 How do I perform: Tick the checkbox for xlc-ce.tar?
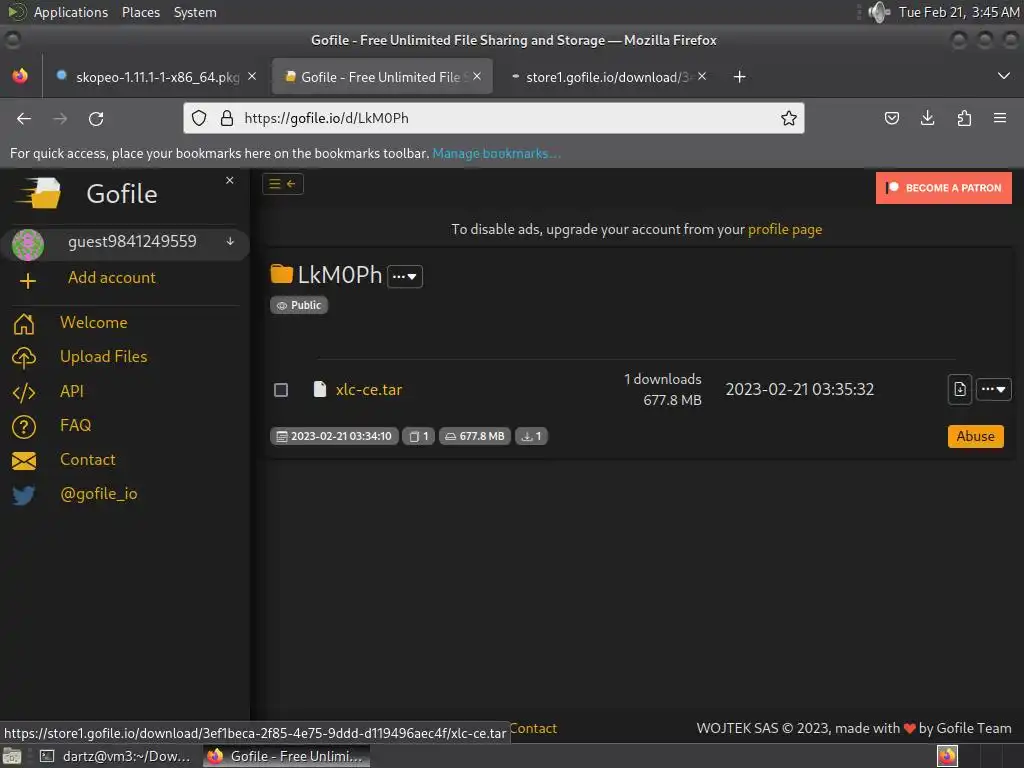(x=281, y=390)
